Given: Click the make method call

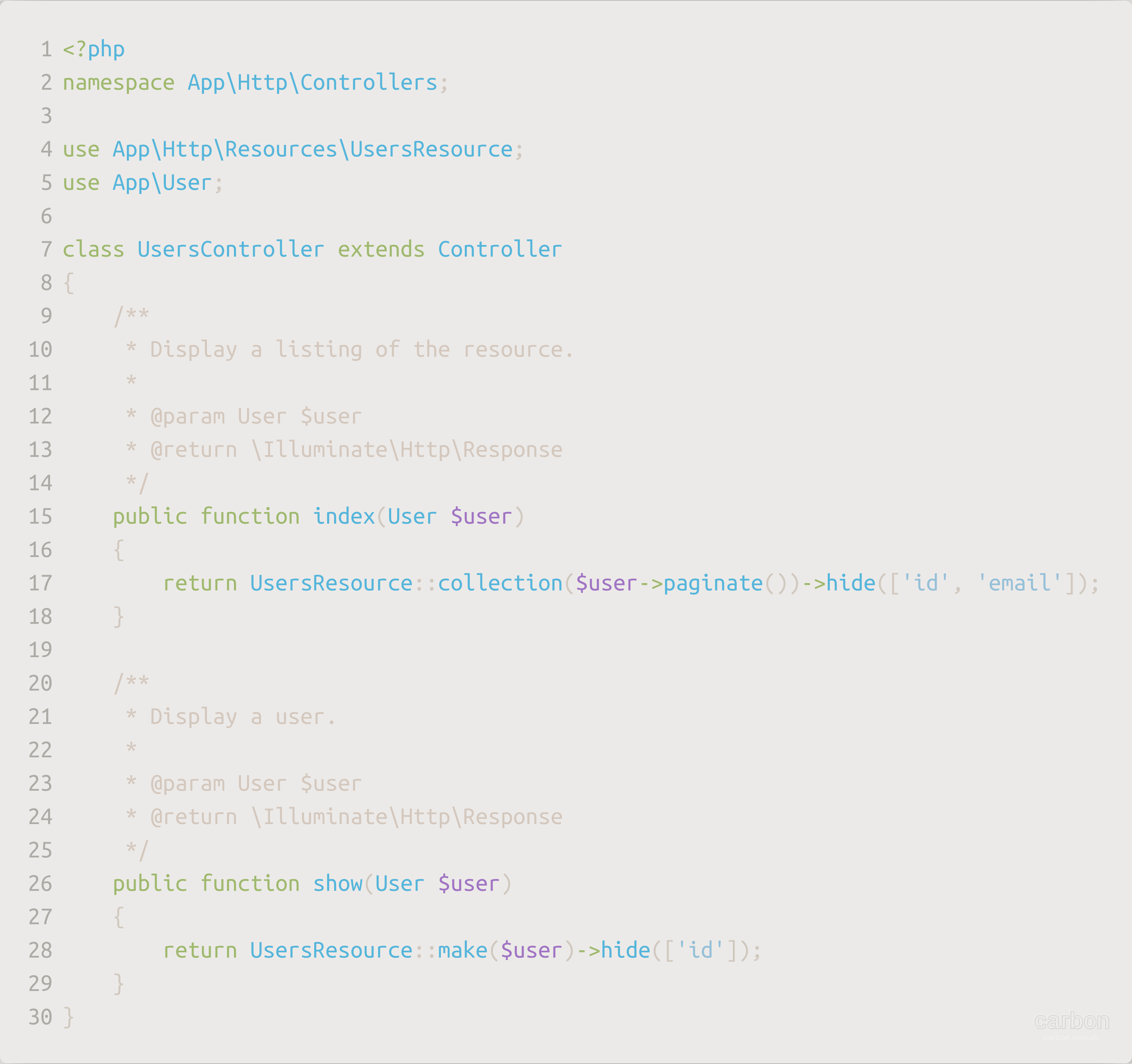Looking at the screenshot, I should pos(462,950).
